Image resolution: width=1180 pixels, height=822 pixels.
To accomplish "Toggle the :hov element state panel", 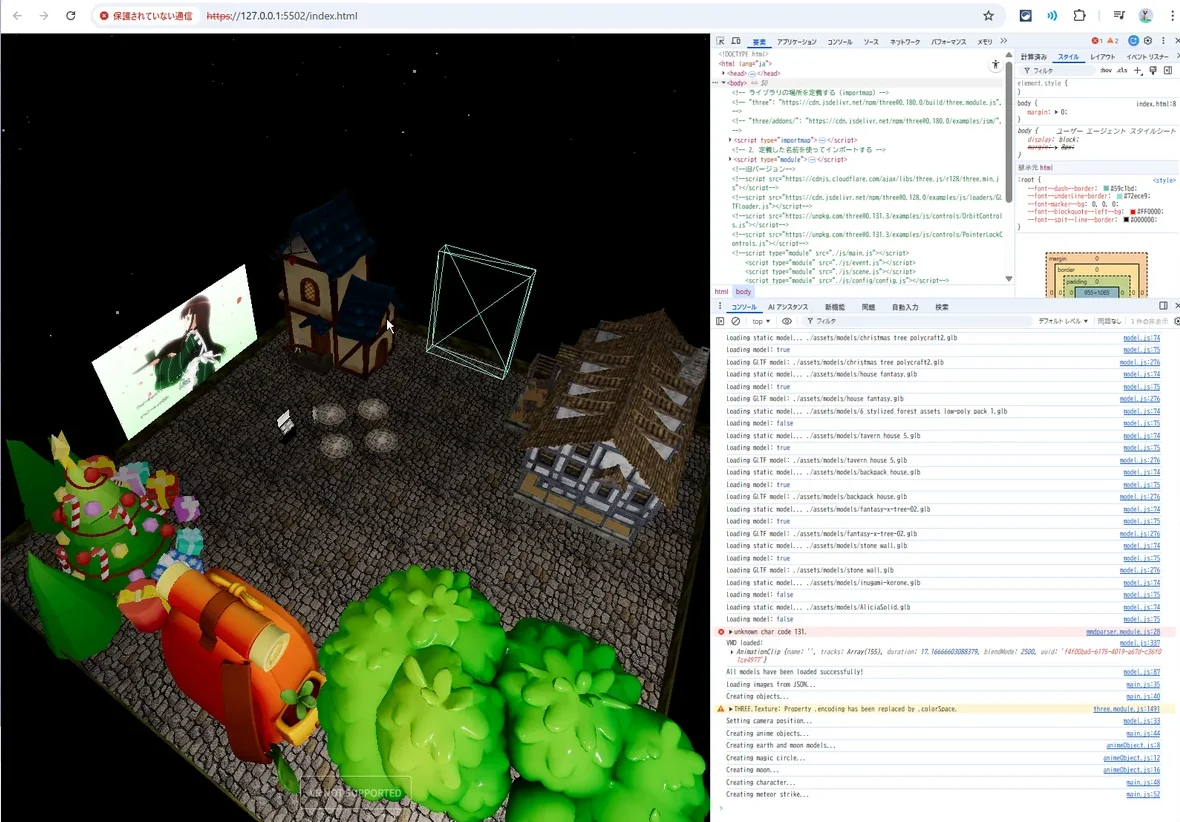I will (x=1105, y=71).
